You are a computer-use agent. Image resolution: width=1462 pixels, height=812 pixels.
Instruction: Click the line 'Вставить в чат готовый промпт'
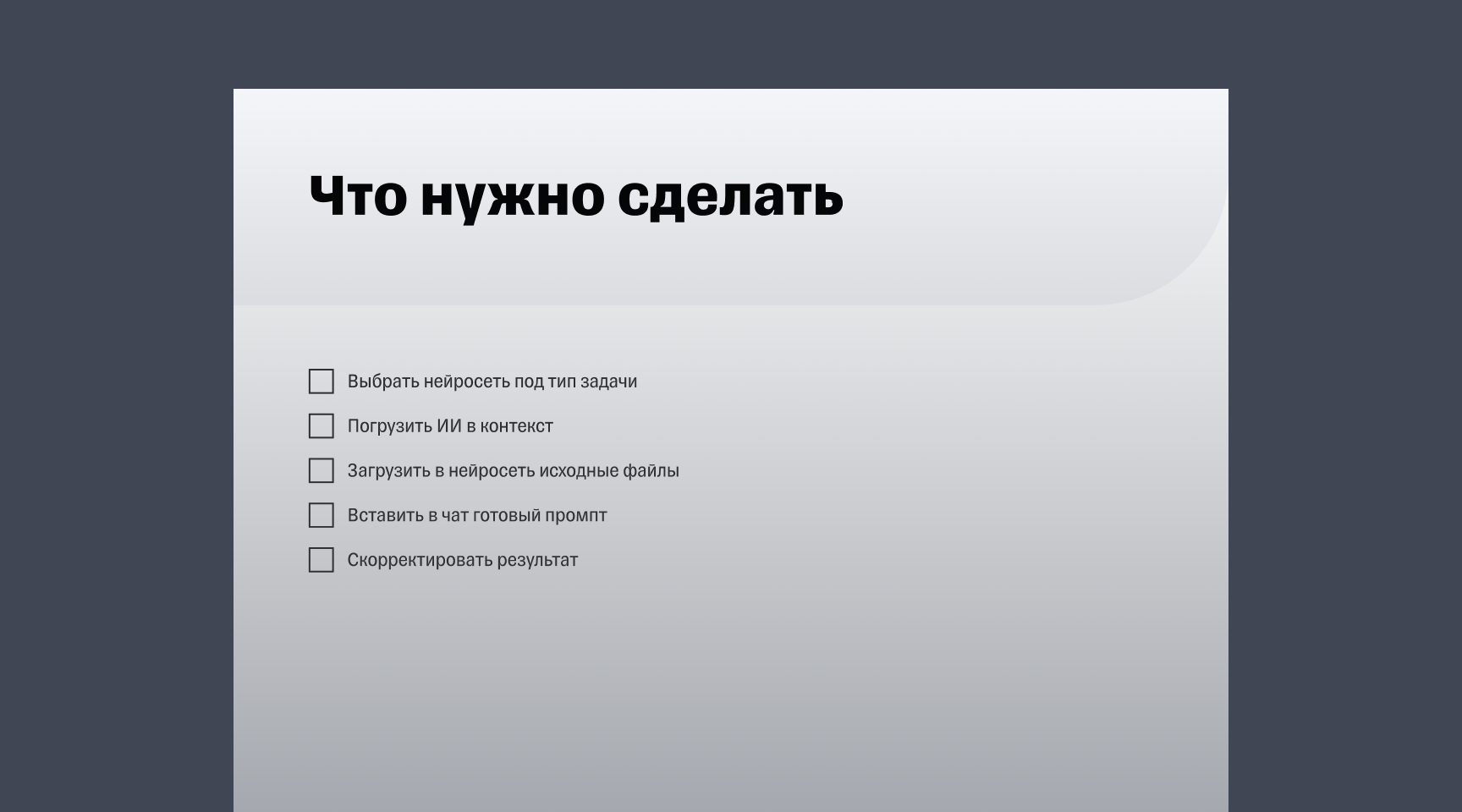coord(478,514)
